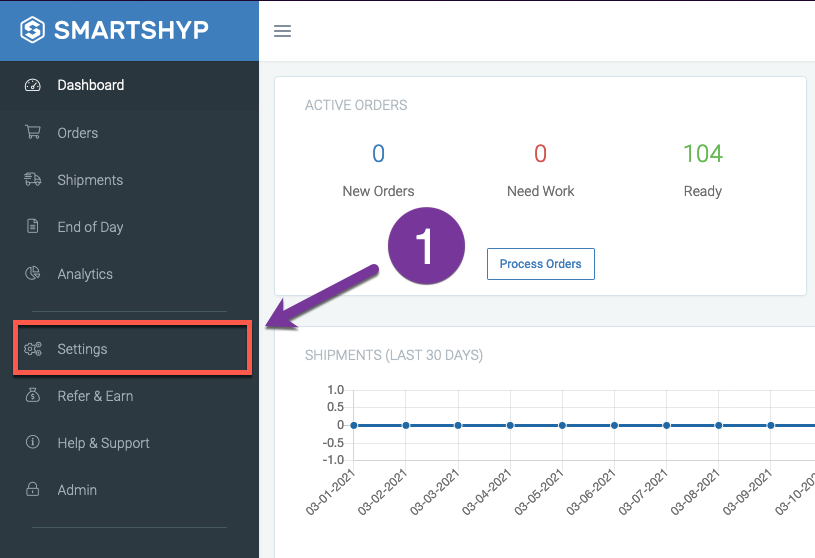Click the Refer & Earn money bag icon
Viewport: 815px width, 558px height.
click(x=33, y=395)
